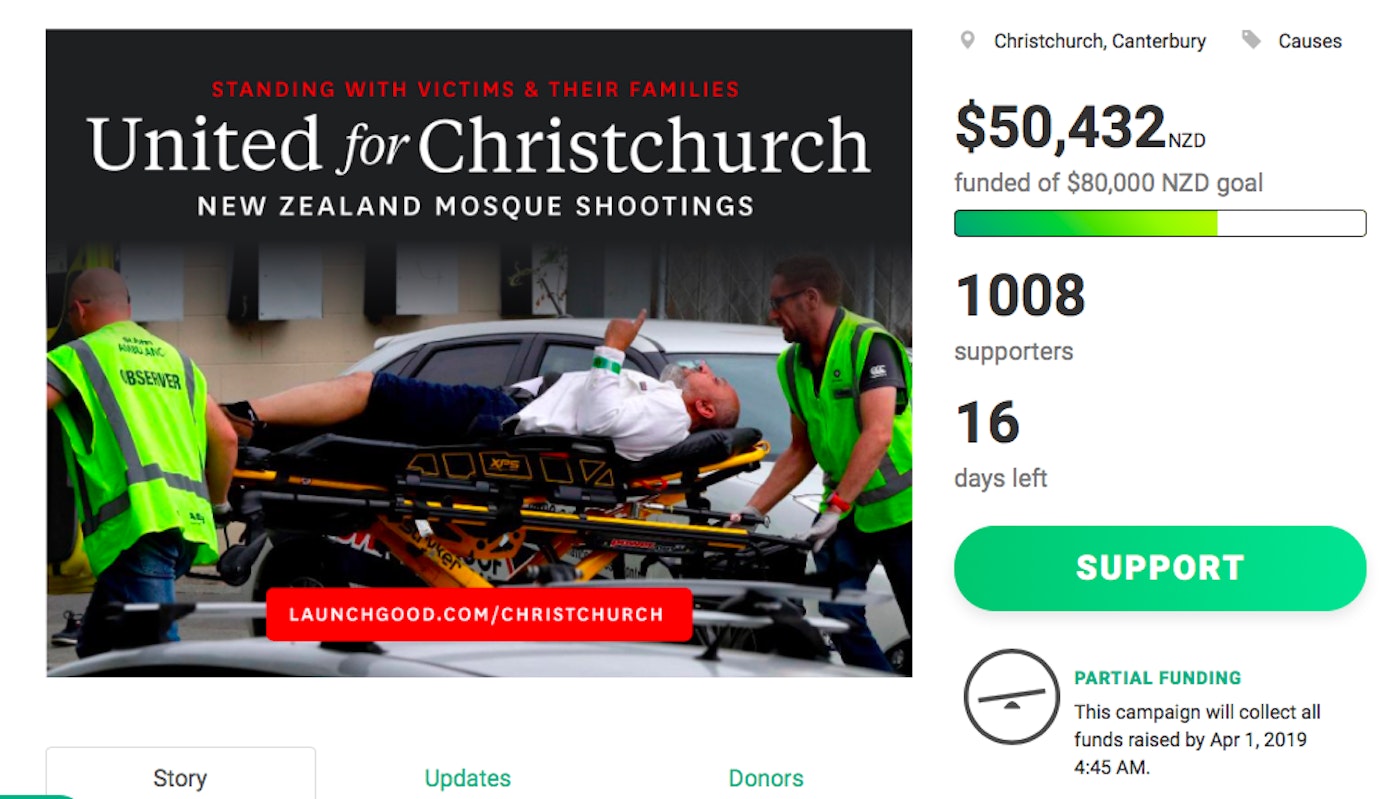Click the funding progress bar

[x=1160, y=223]
